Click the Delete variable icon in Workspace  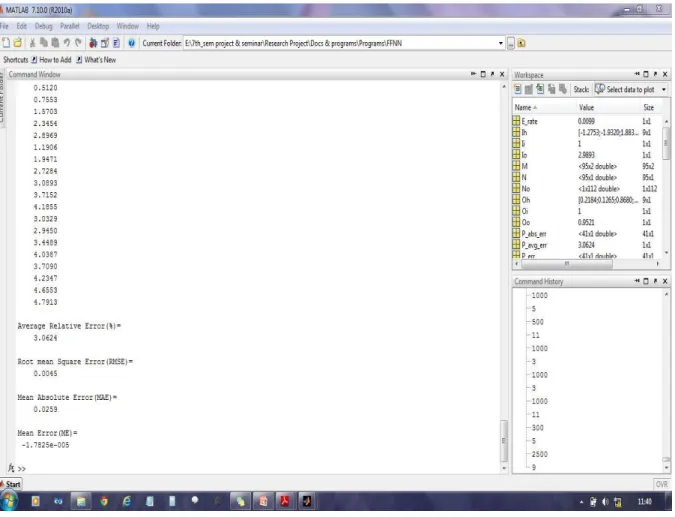click(563, 89)
